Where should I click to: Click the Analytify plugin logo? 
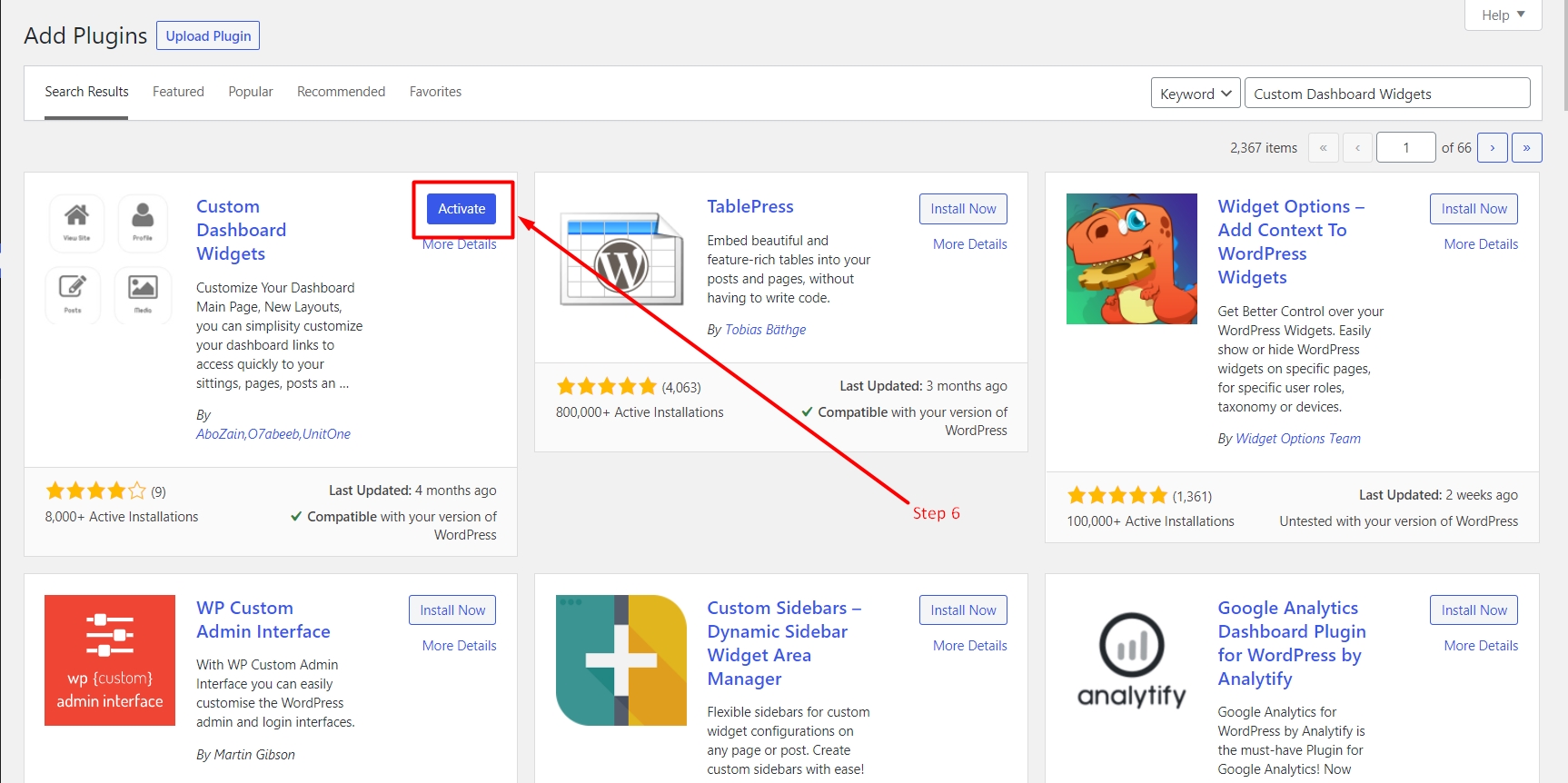(x=1132, y=660)
